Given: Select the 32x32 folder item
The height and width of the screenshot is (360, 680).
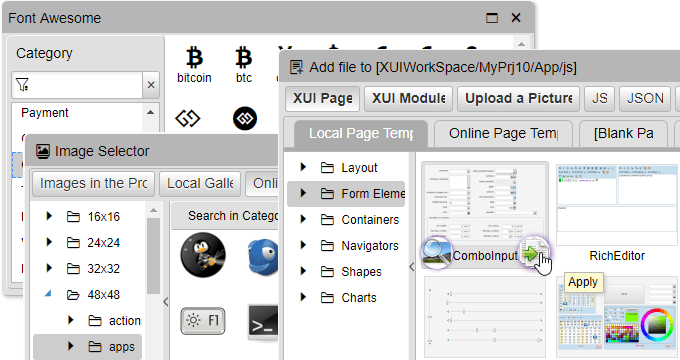Looking at the screenshot, I should click(x=88, y=268).
